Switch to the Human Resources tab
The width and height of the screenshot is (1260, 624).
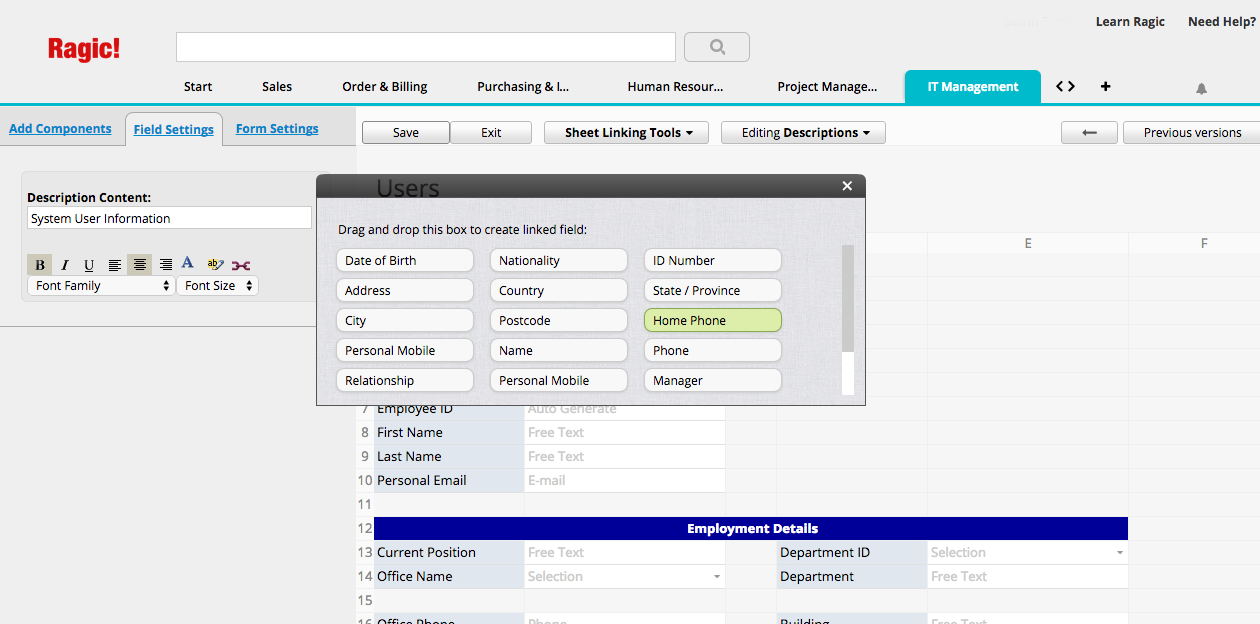675,87
